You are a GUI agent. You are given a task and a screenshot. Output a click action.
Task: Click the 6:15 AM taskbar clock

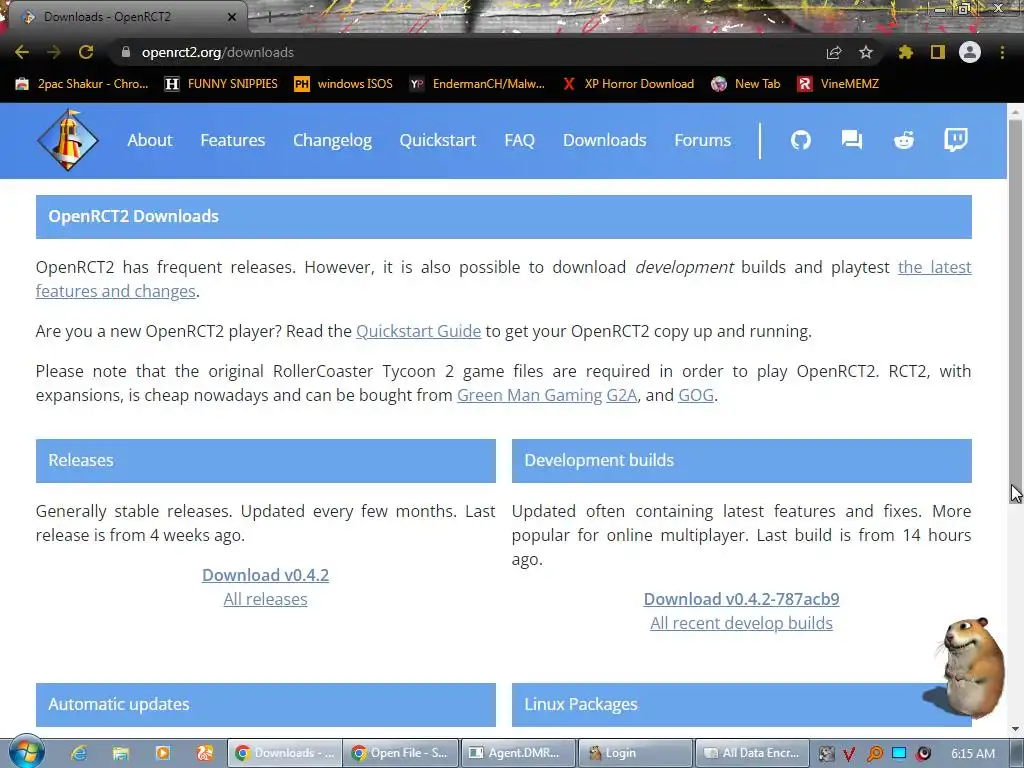pos(973,754)
